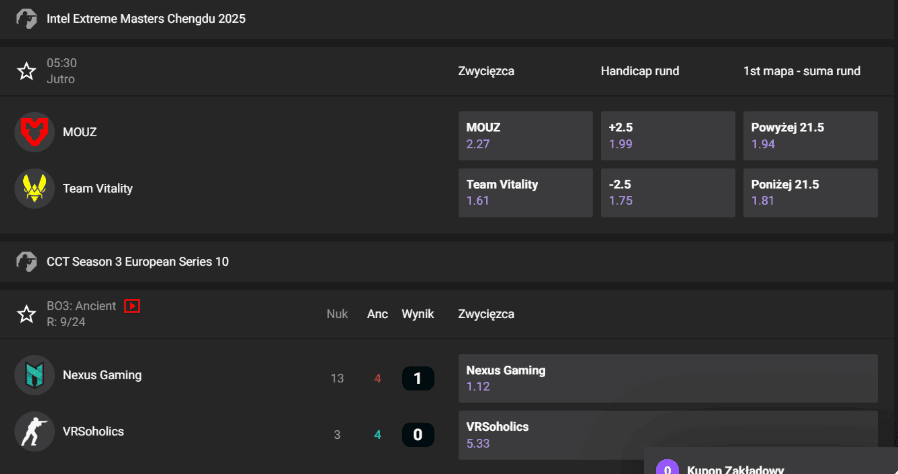Click the BO3: Ancient match status
This screenshot has width=898, height=474.
tap(81, 306)
